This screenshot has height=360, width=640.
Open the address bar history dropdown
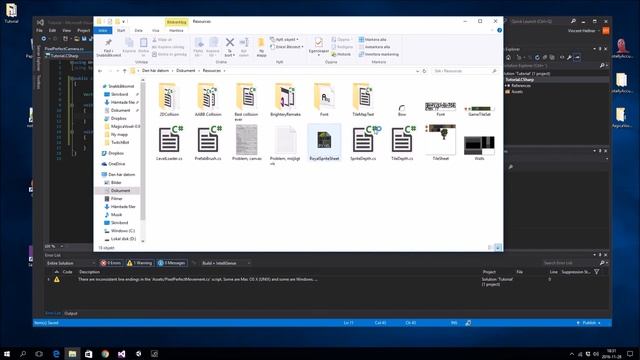pos(417,71)
